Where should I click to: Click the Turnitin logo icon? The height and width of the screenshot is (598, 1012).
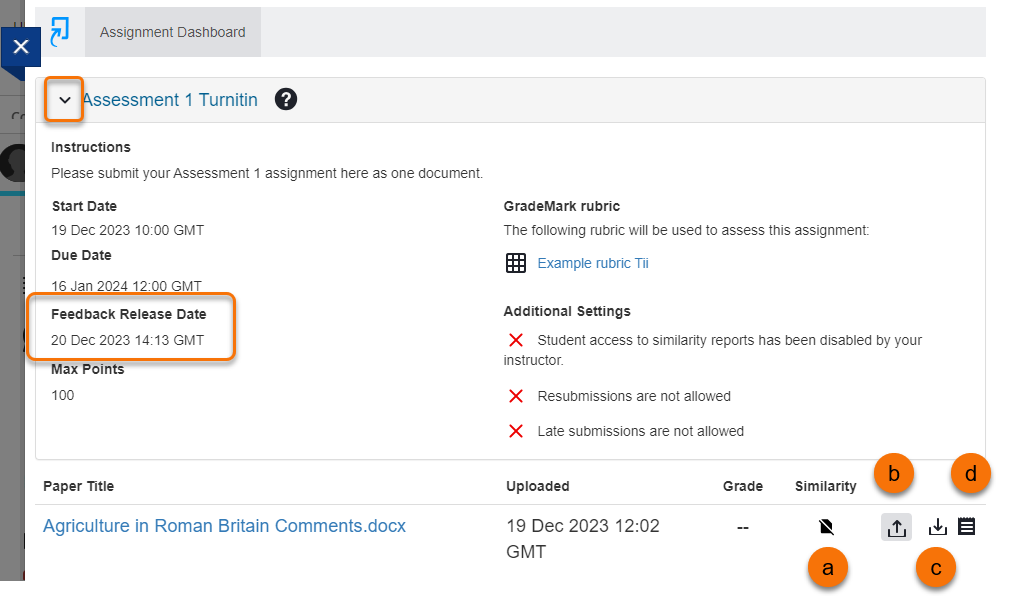pyautogui.click(x=60, y=31)
